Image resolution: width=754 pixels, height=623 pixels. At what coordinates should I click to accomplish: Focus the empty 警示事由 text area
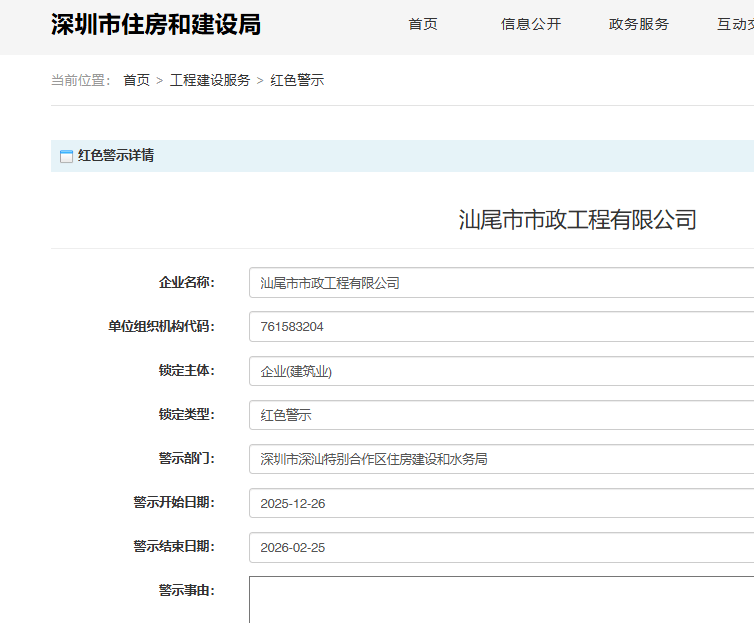(500, 600)
